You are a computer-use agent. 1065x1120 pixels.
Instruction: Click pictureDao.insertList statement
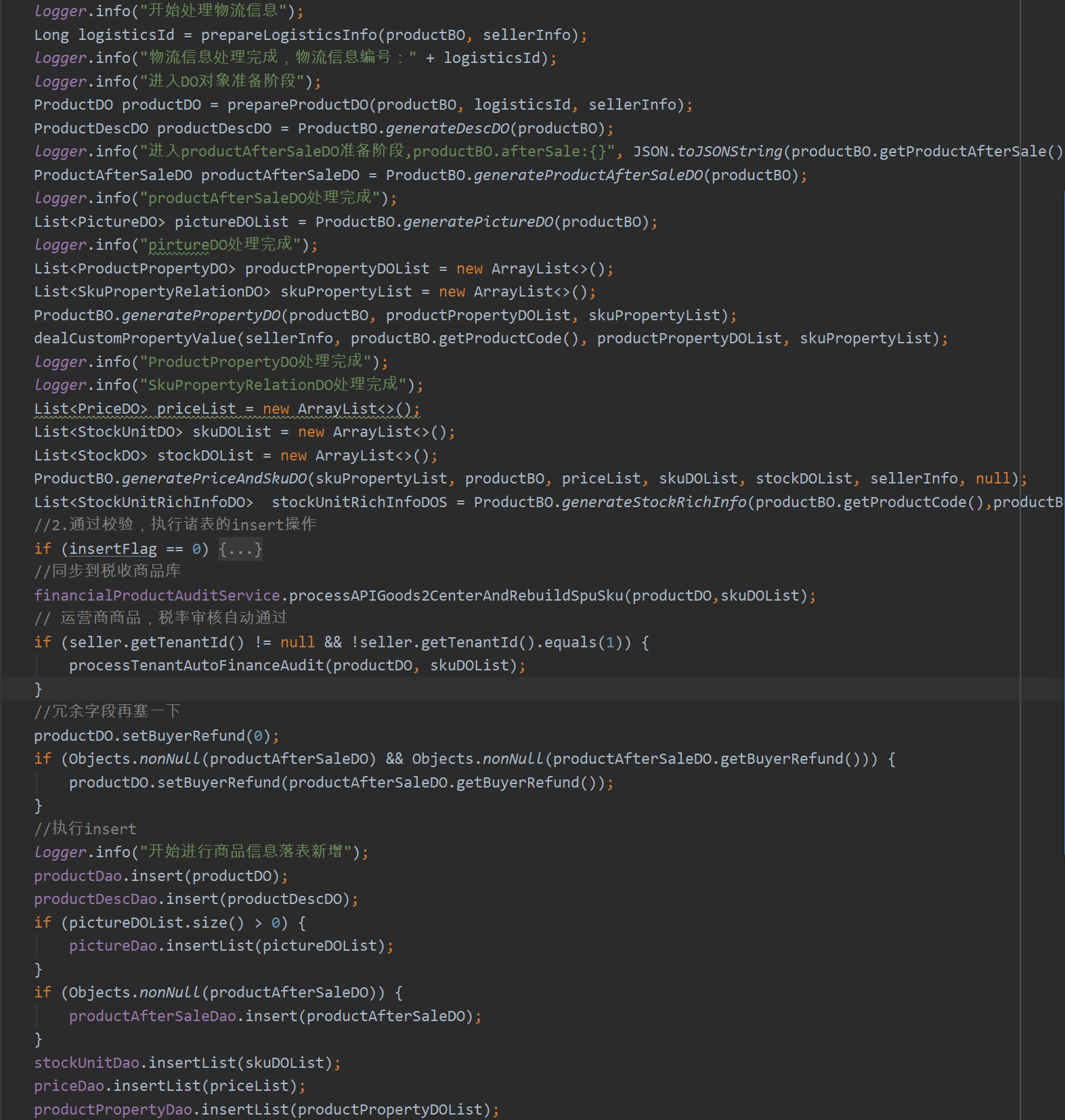[232, 946]
